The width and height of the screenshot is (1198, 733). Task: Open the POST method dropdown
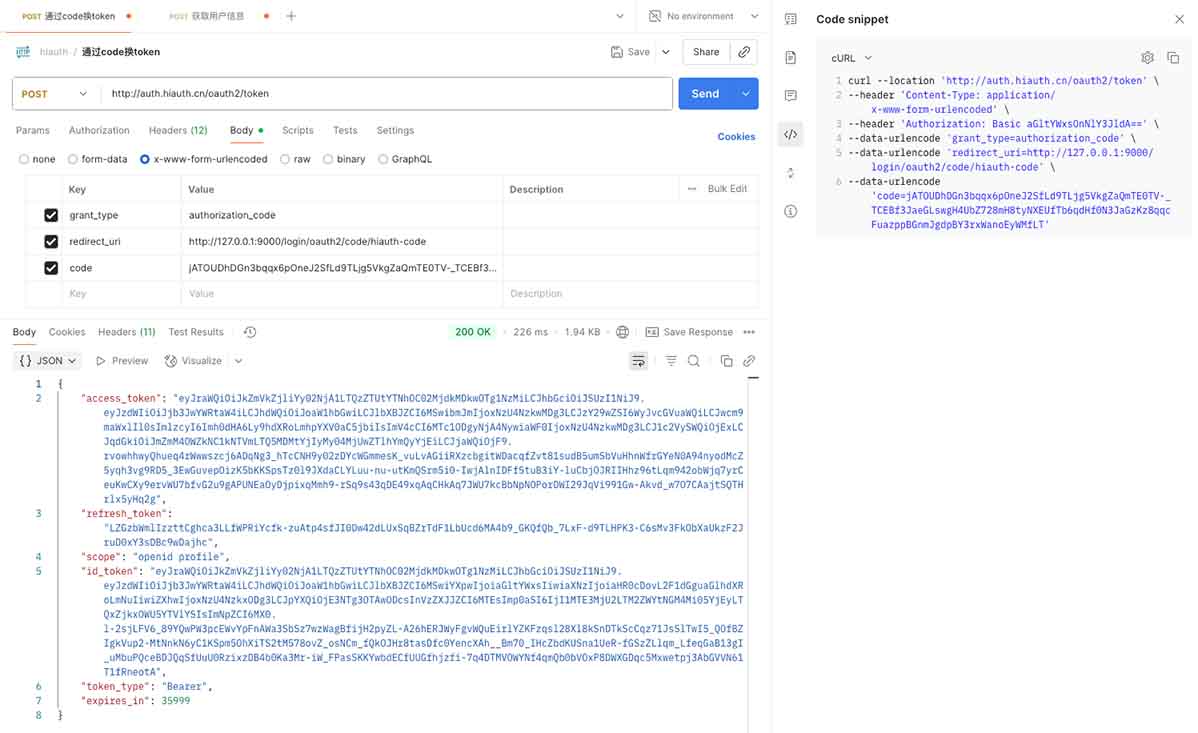(x=55, y=94)
